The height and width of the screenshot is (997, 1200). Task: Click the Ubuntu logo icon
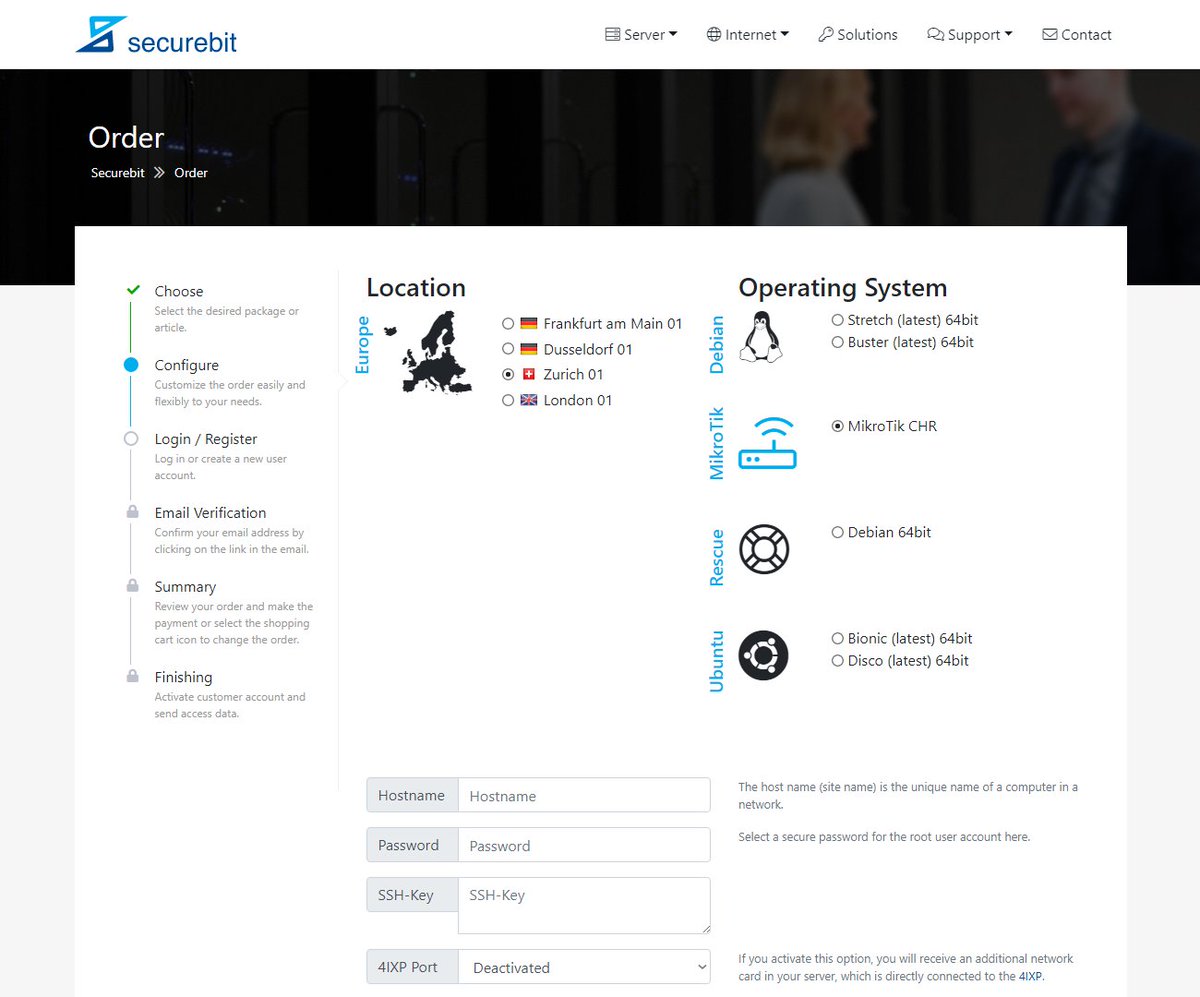coord(764,655)
